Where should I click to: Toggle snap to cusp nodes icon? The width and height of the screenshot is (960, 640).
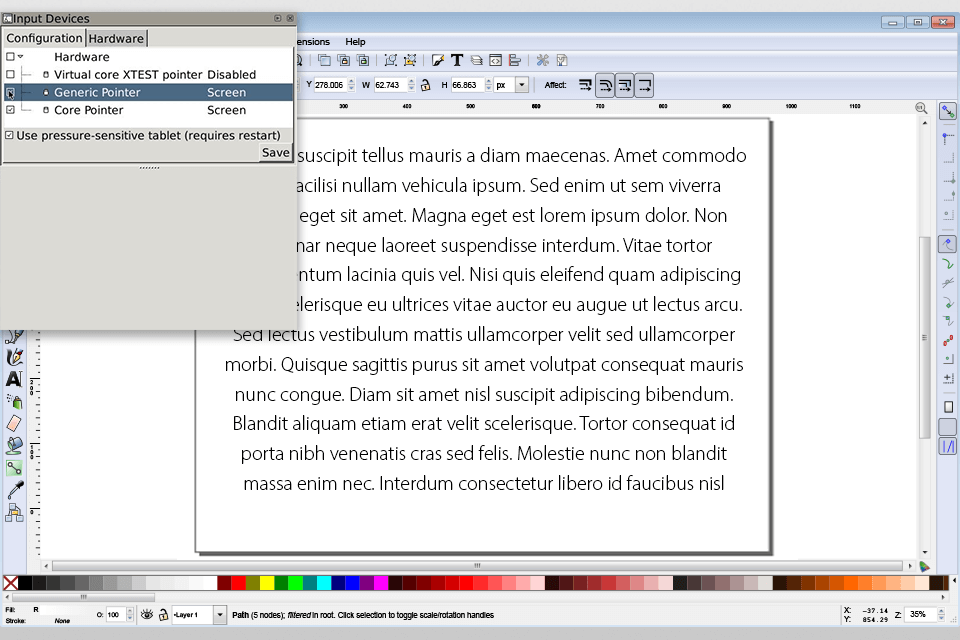pyautogui.click(x=948, y=303)
